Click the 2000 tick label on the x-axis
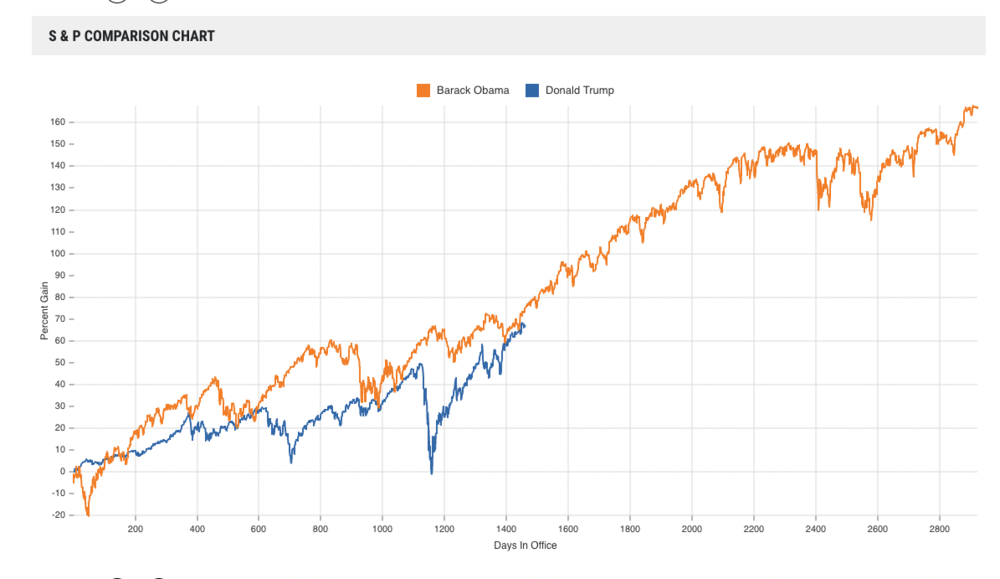The image size is (1000, 579). 692,528
